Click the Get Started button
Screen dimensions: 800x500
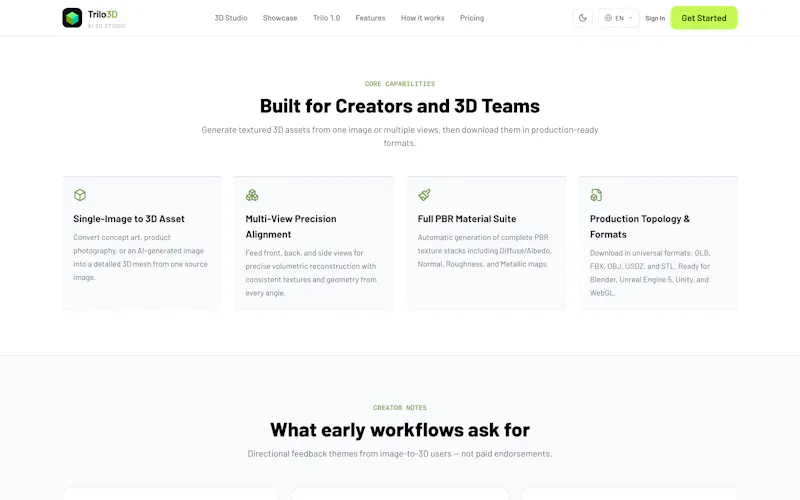click(704, 18)
